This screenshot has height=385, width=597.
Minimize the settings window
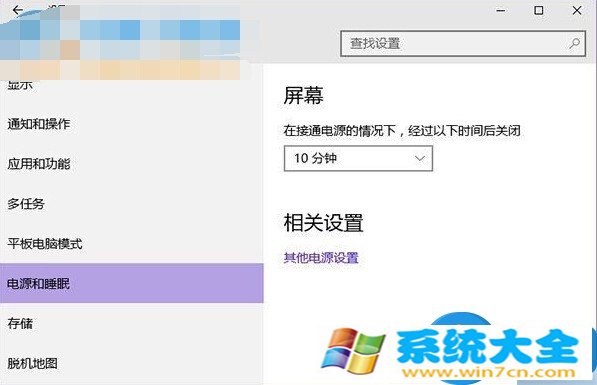click(x=501, y=11)
